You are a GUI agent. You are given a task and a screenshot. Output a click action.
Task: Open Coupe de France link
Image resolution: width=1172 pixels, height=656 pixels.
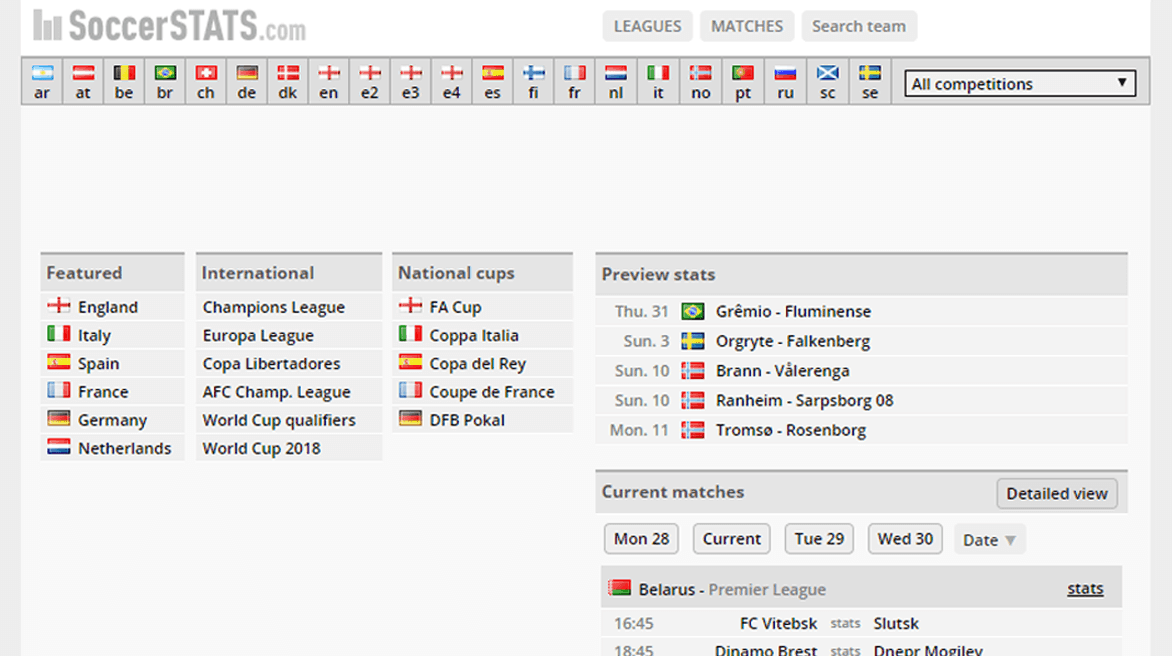(492, 392)
